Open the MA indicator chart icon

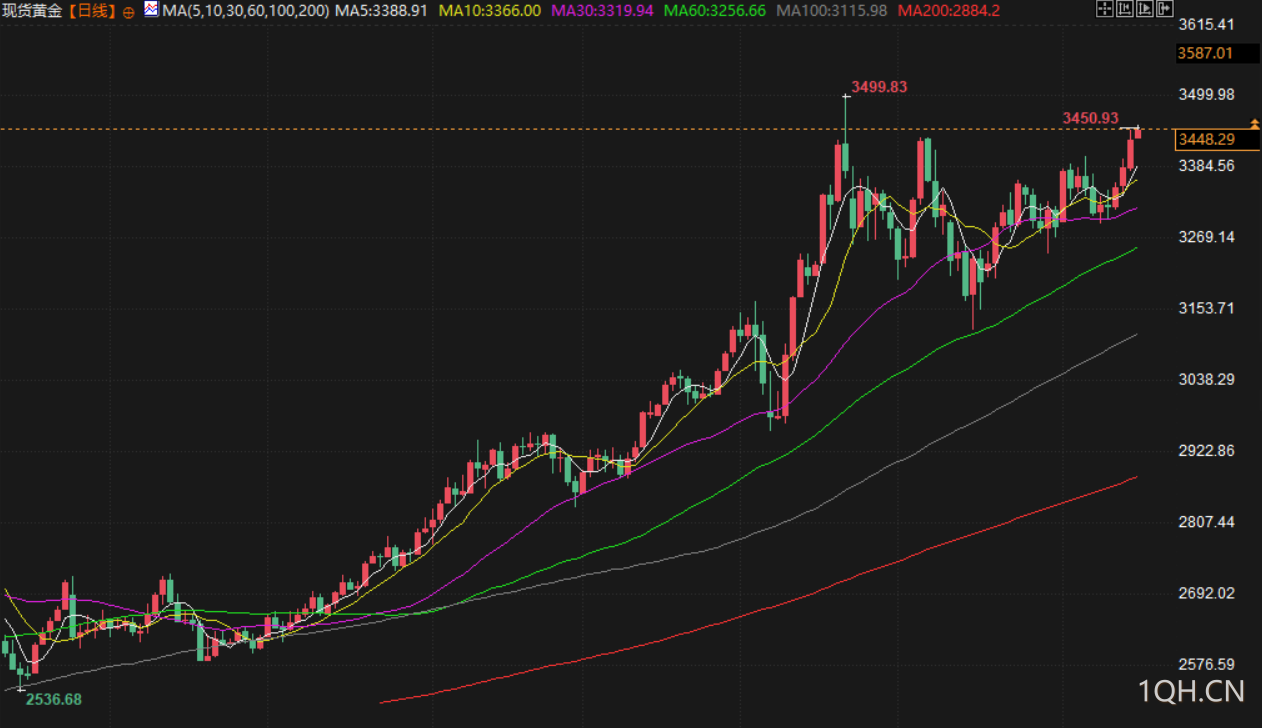coord(150,10)
